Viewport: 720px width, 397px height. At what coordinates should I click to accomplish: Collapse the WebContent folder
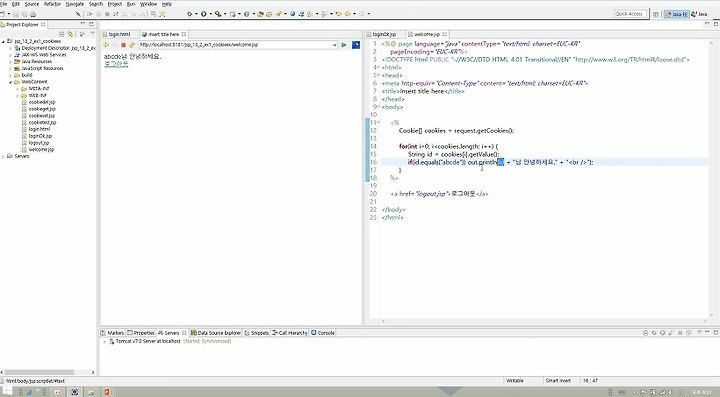click(11, 82)
